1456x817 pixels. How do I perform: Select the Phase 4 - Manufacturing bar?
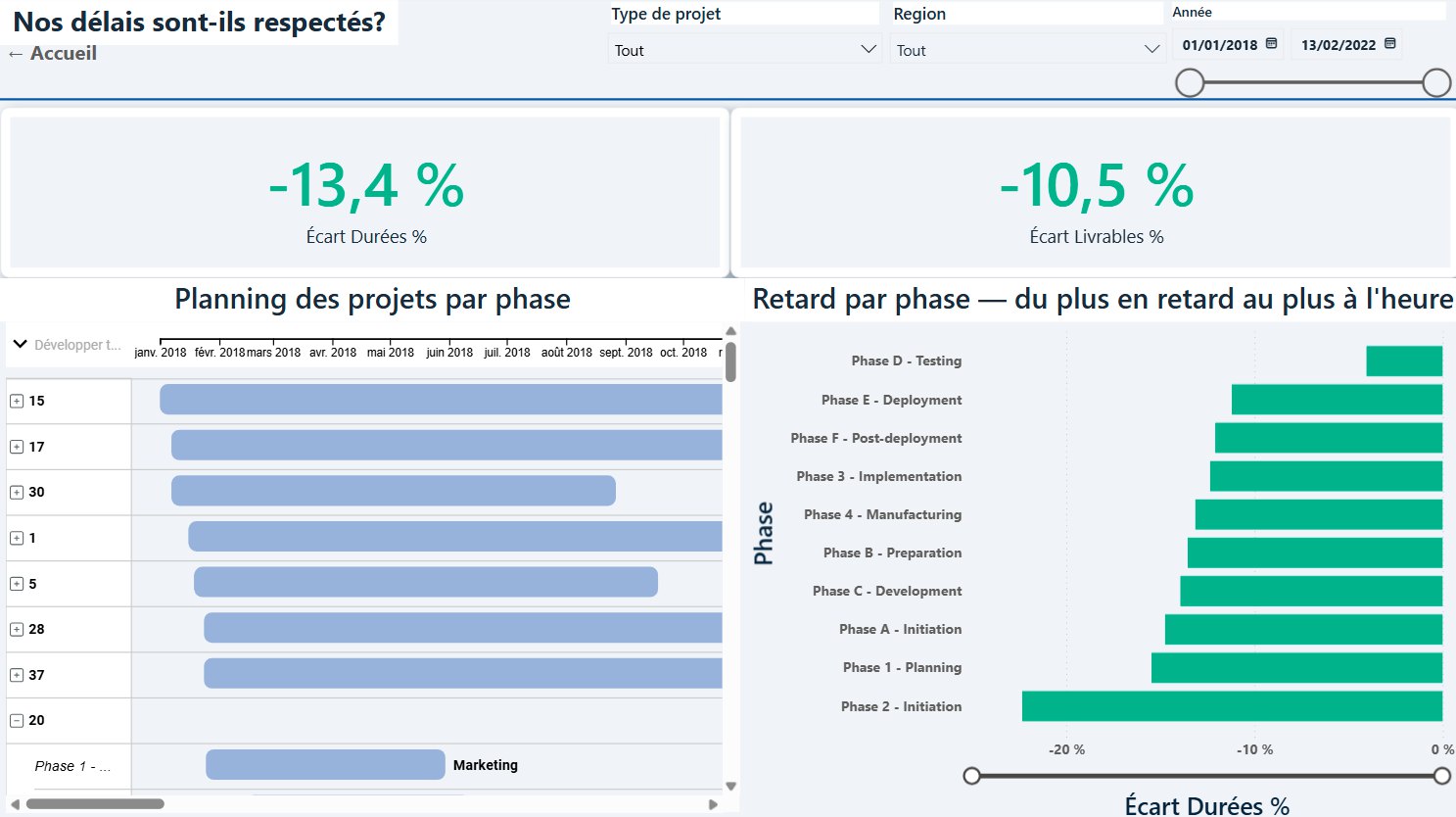click(x=1319, y=514)
